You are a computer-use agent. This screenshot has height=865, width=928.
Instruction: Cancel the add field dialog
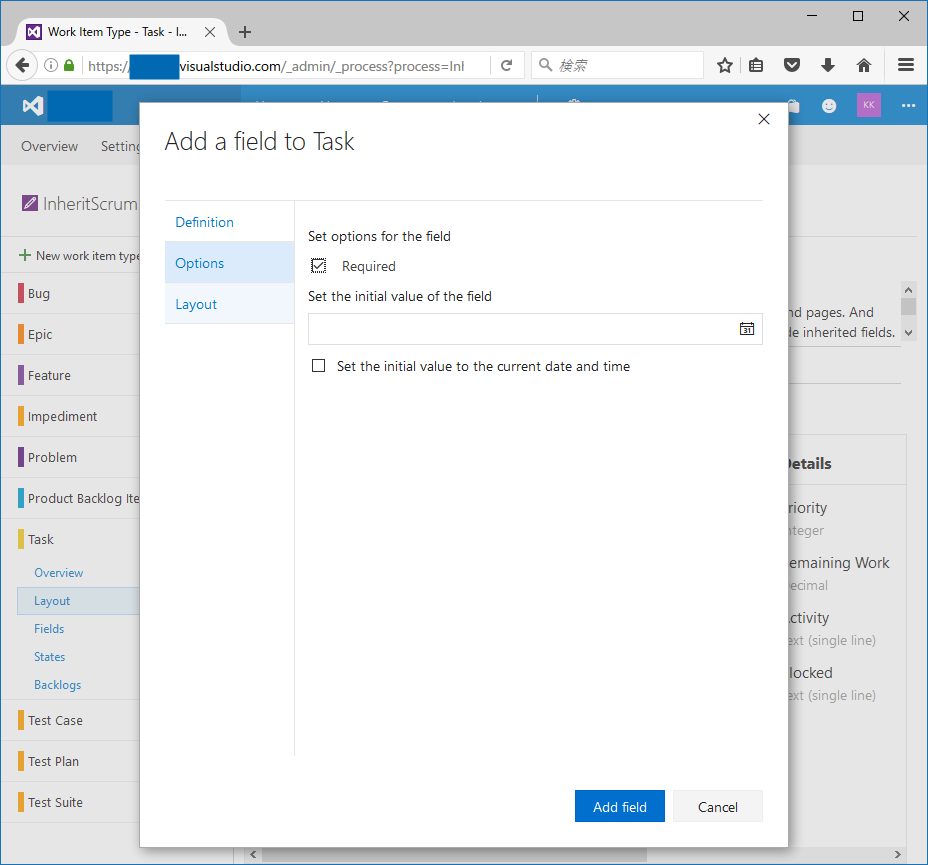click(717, 807)
